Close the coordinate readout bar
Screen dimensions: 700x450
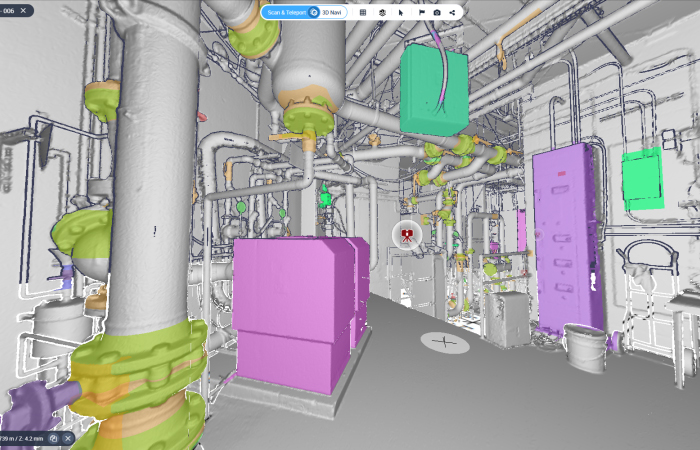(x=68, y=438)
